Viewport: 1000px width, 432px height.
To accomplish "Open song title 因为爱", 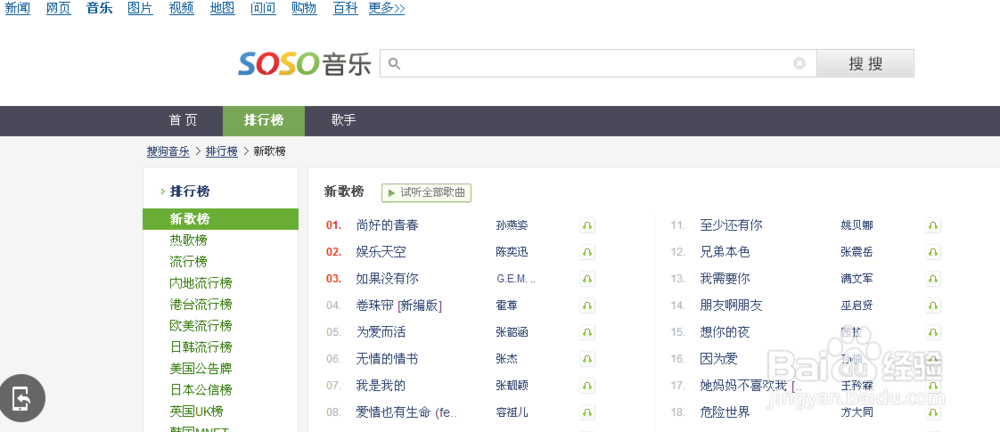I will click(719, 359).
